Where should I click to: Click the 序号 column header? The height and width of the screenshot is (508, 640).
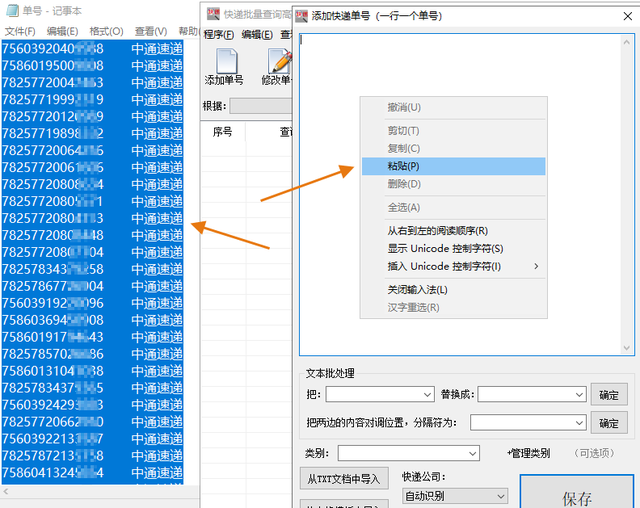pos(222,132)
